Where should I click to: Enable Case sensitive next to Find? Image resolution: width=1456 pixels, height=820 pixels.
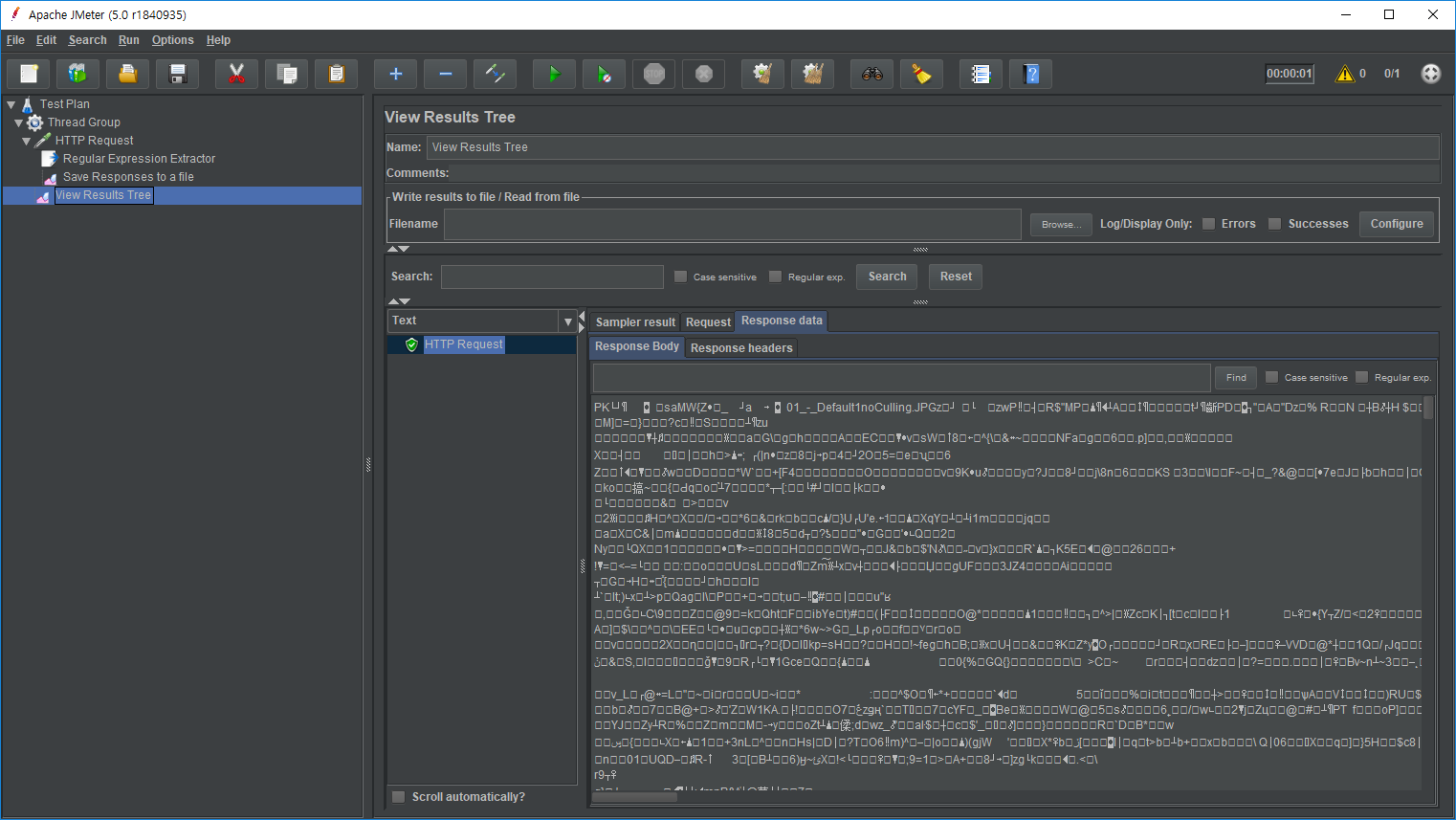[1271, 377]
